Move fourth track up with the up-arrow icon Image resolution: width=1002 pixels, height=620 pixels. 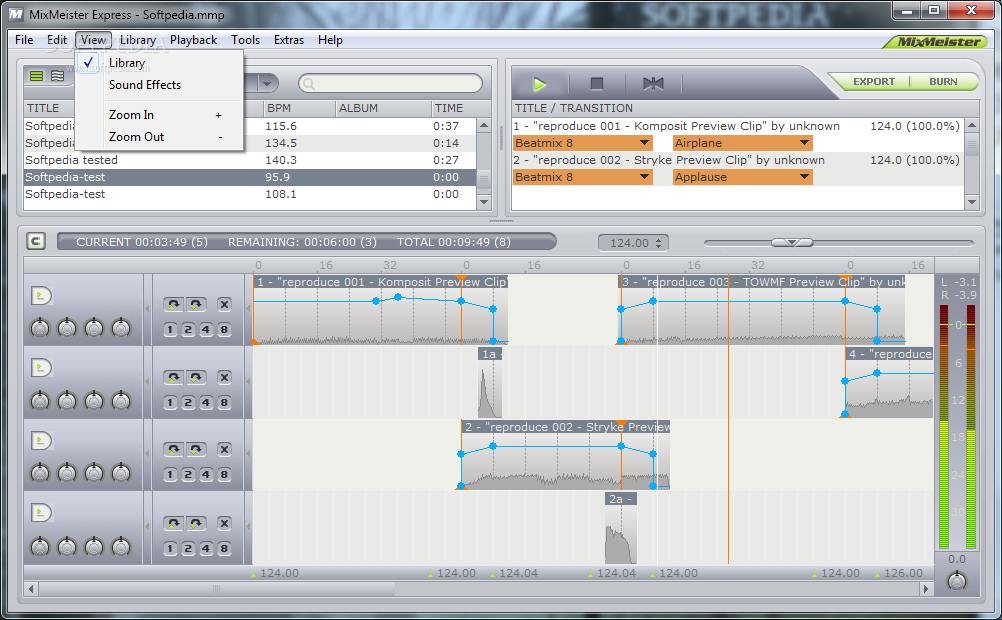pos(173,523)
